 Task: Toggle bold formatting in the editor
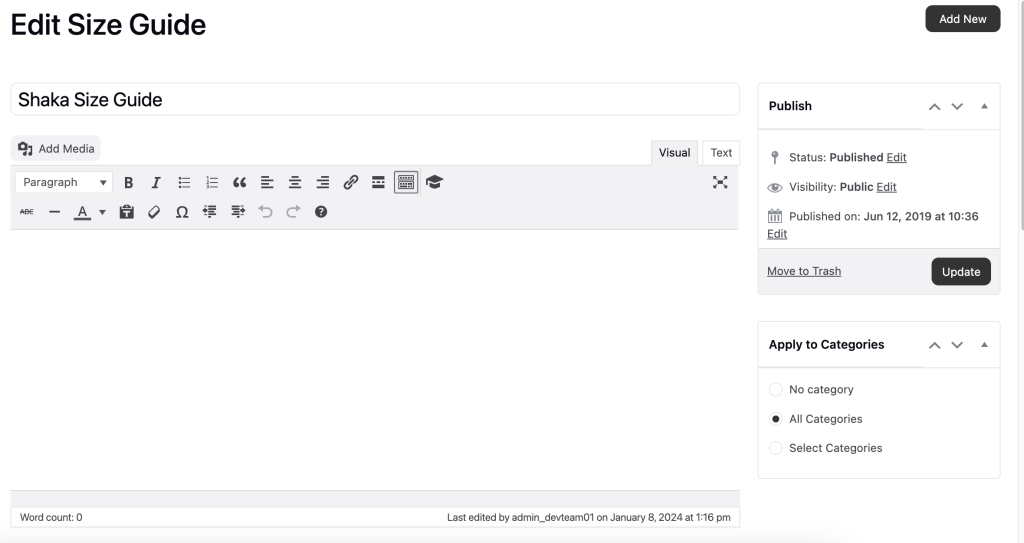coord(128,183)
